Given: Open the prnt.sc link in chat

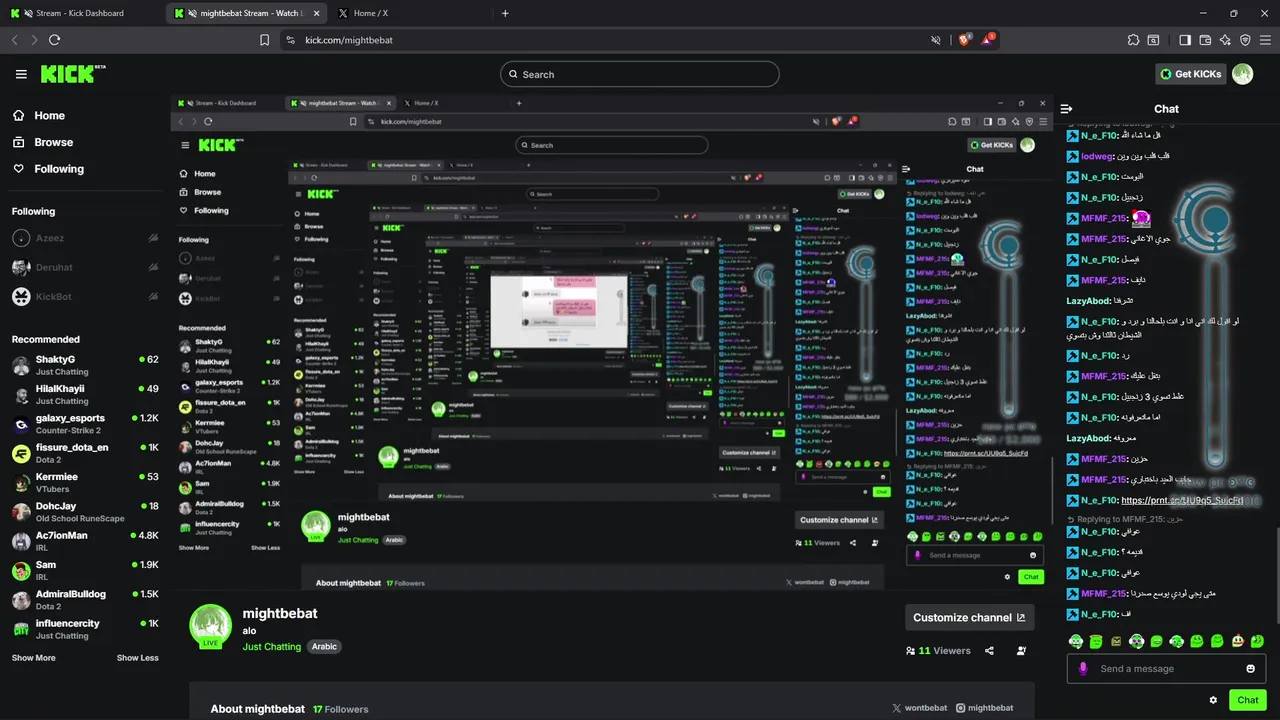Looking at the screenshot, I should point(1182,500).
